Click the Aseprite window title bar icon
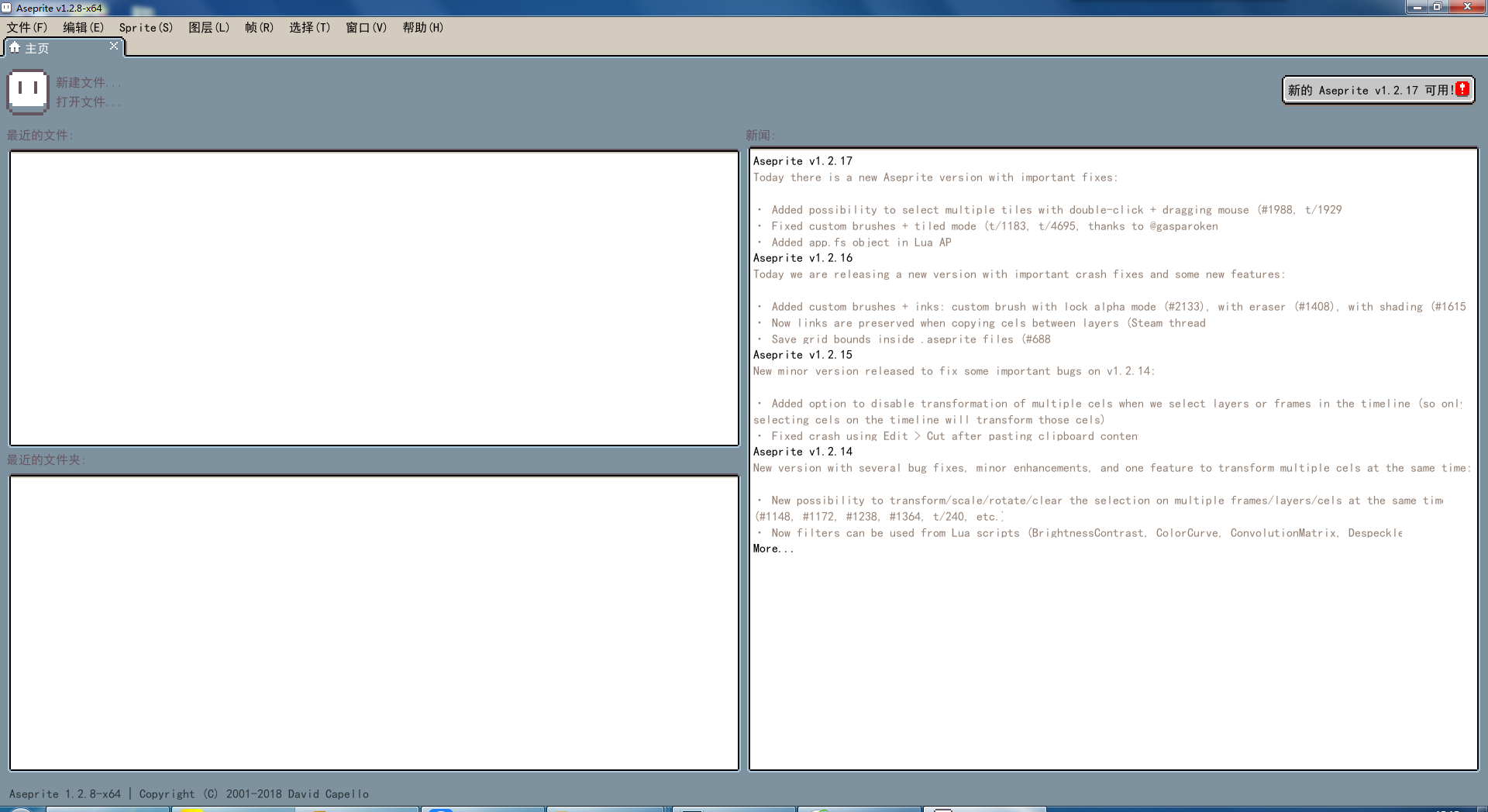 (7, 8)
